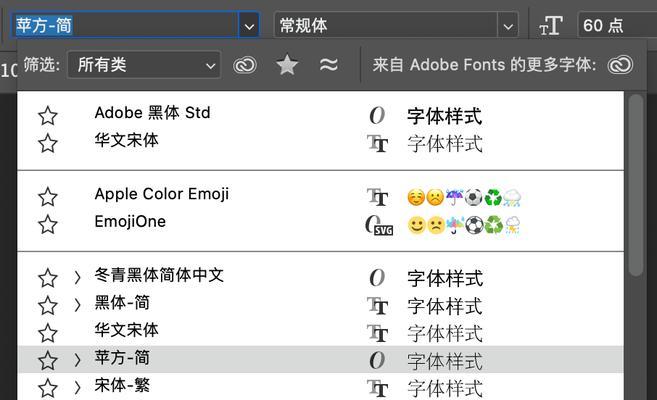This screenshot has width=657, height=400.
Task: Select Apple Color Emoji font
Action: [x=162, y=194]
